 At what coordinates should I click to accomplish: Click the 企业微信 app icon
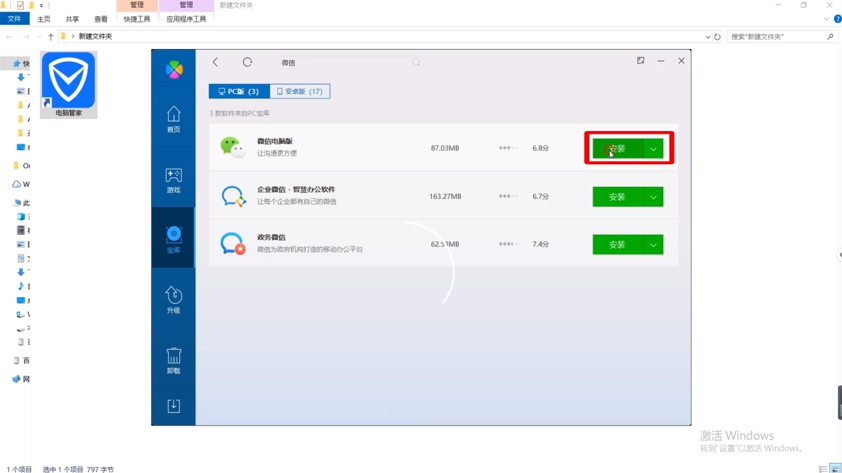click(233, 196)
